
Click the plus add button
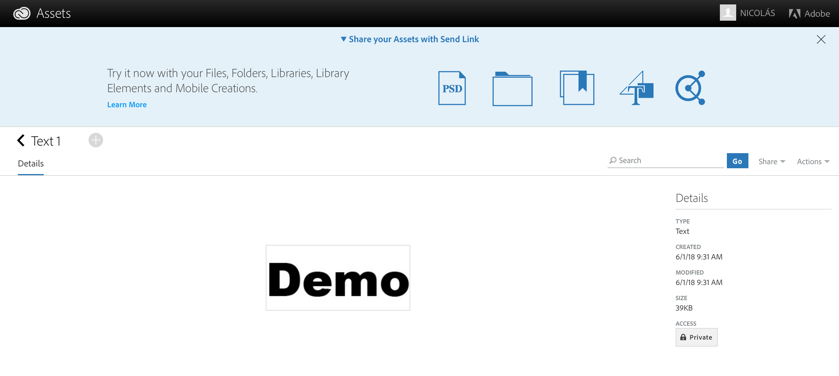[x=96, y=140]
